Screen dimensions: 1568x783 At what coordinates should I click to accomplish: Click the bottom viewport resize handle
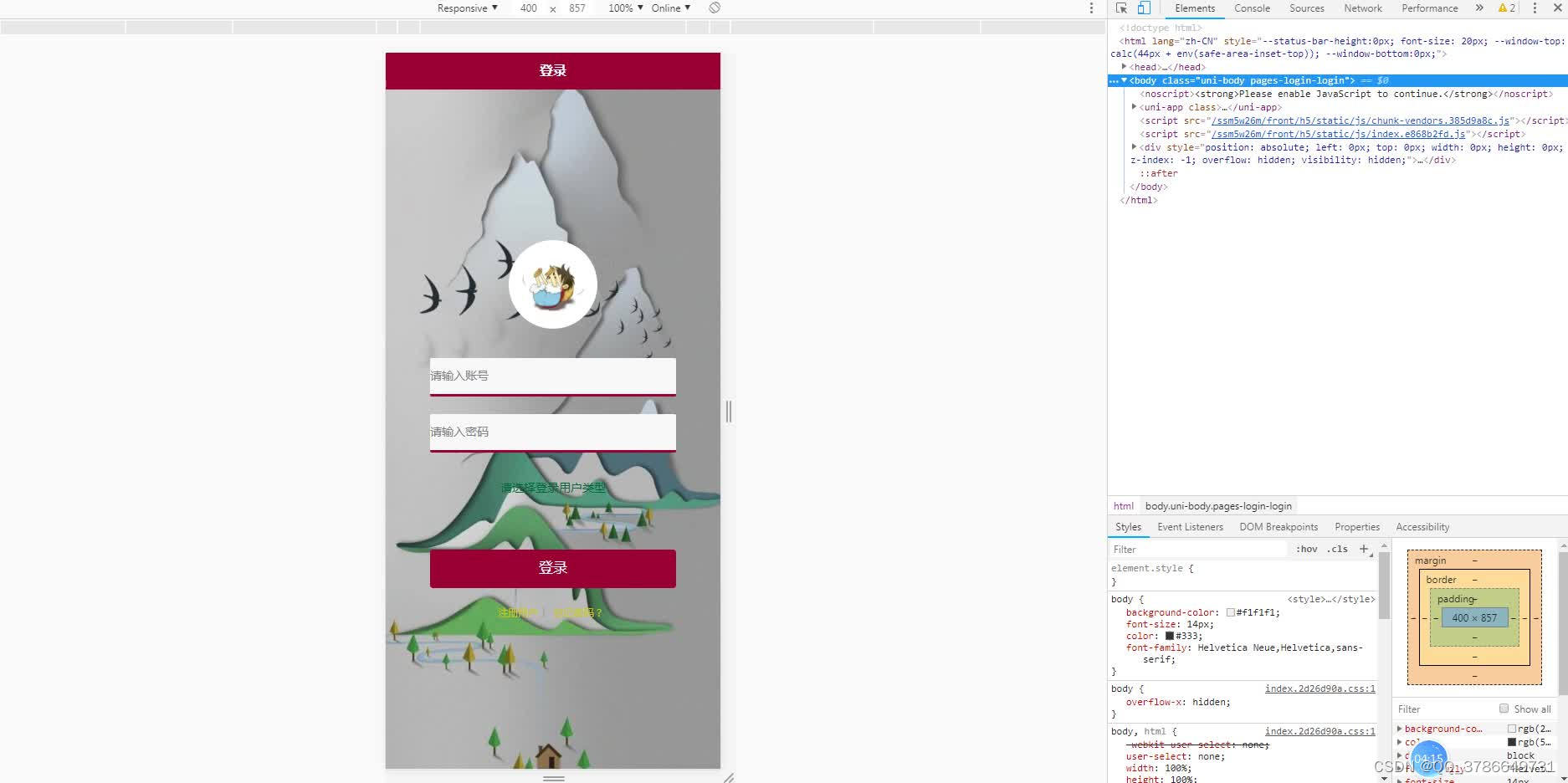tap(553, 778)
